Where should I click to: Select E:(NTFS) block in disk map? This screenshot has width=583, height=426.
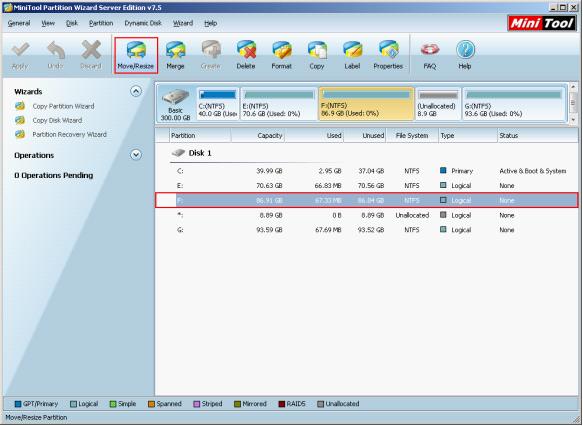coord(279,104)
